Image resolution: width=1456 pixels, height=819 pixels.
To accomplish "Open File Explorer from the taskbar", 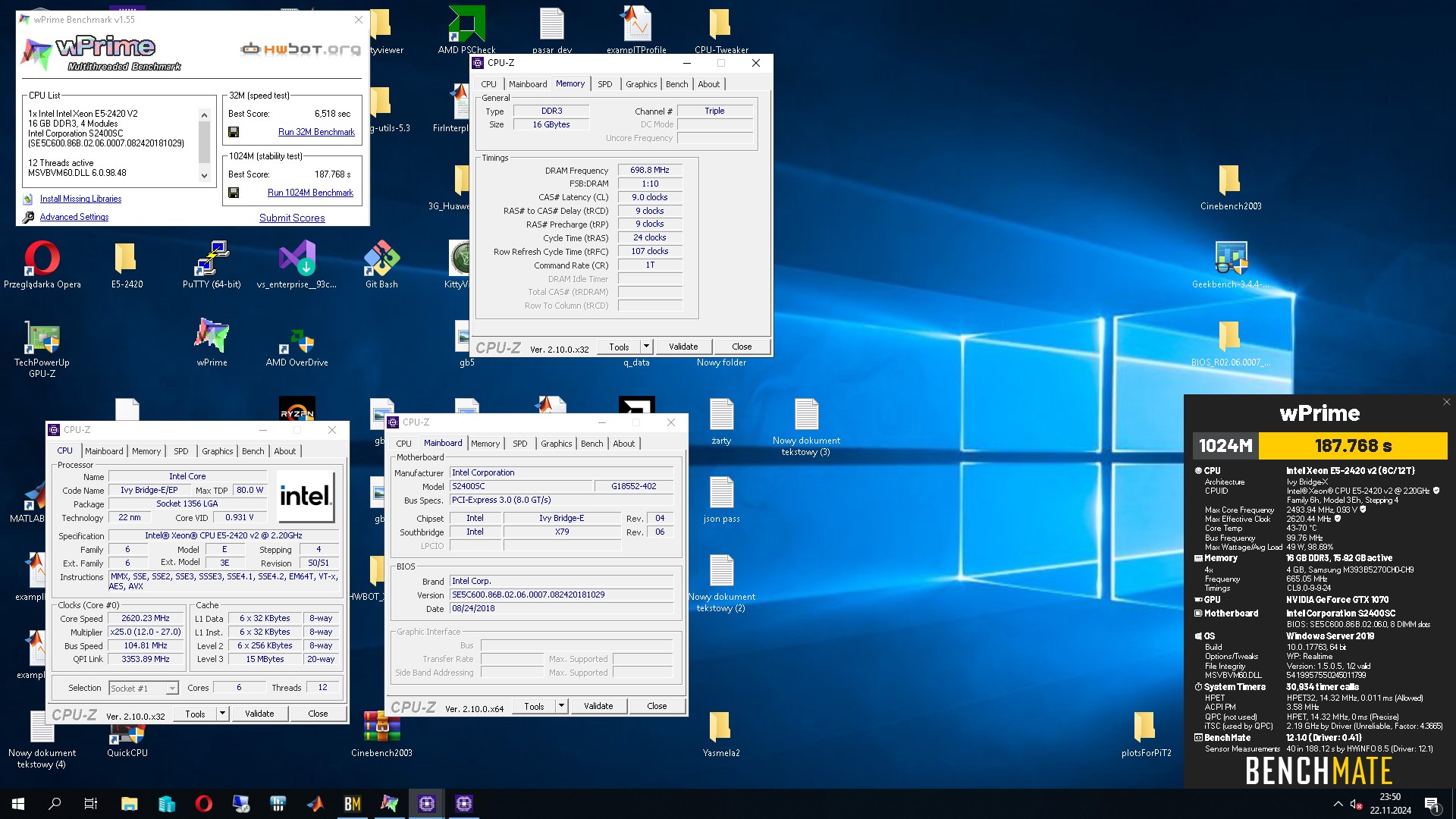I will click(x=130, y=804).
